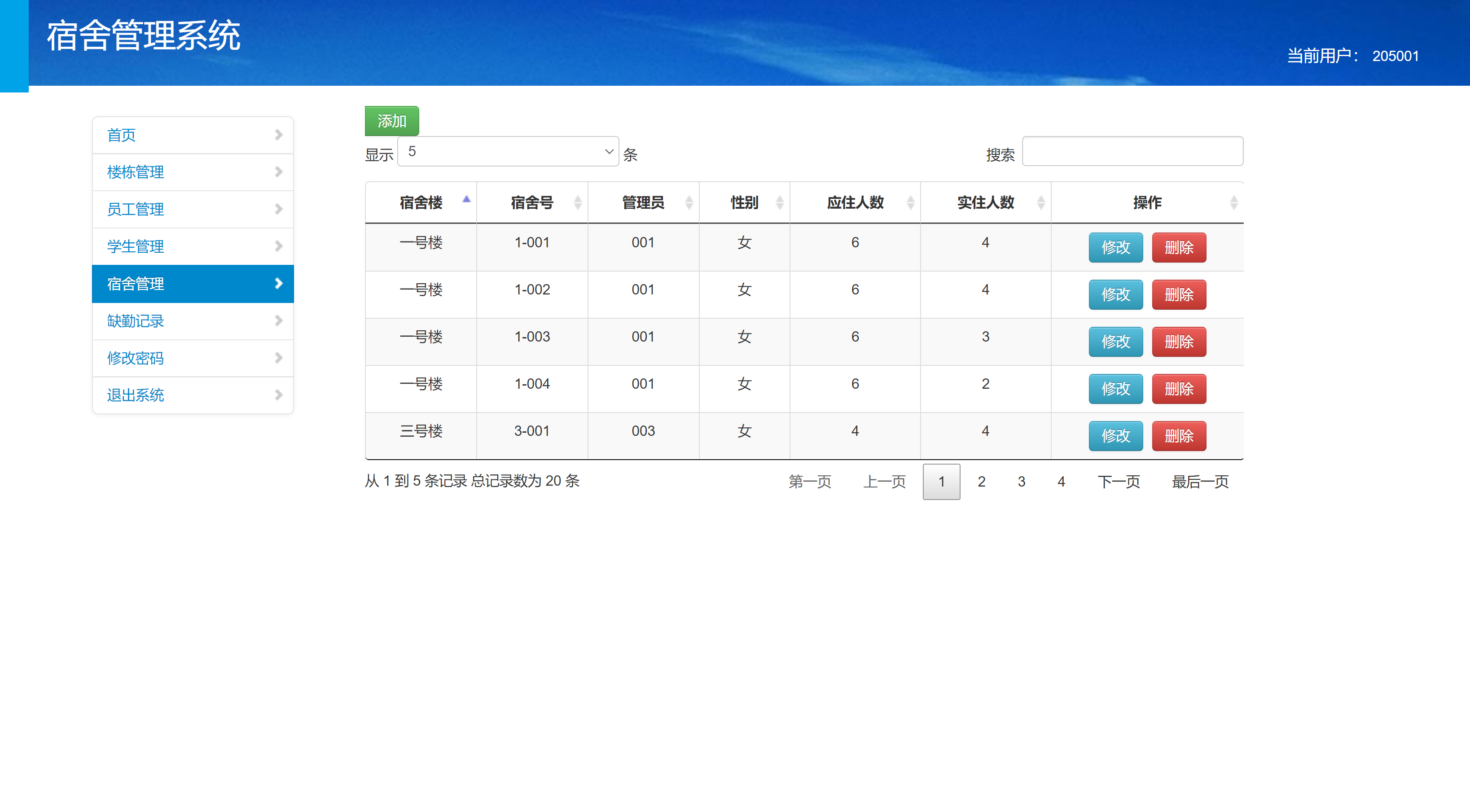This screenshot has height=812, width=1470.
Task: Click the ascending sort triangle on 宿舍楼
Action: [x=467, y=200]
